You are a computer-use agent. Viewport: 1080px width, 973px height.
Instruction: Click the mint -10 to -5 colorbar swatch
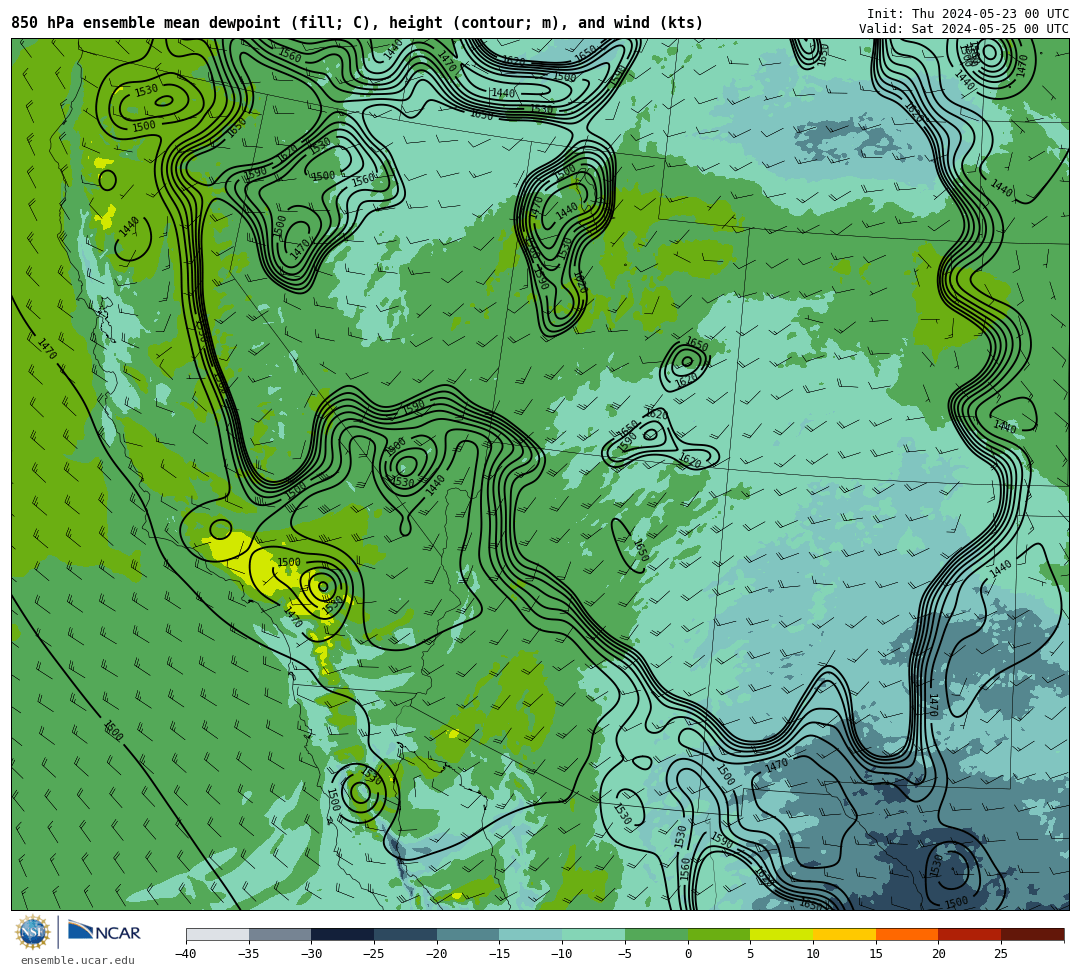coord(594,934)
